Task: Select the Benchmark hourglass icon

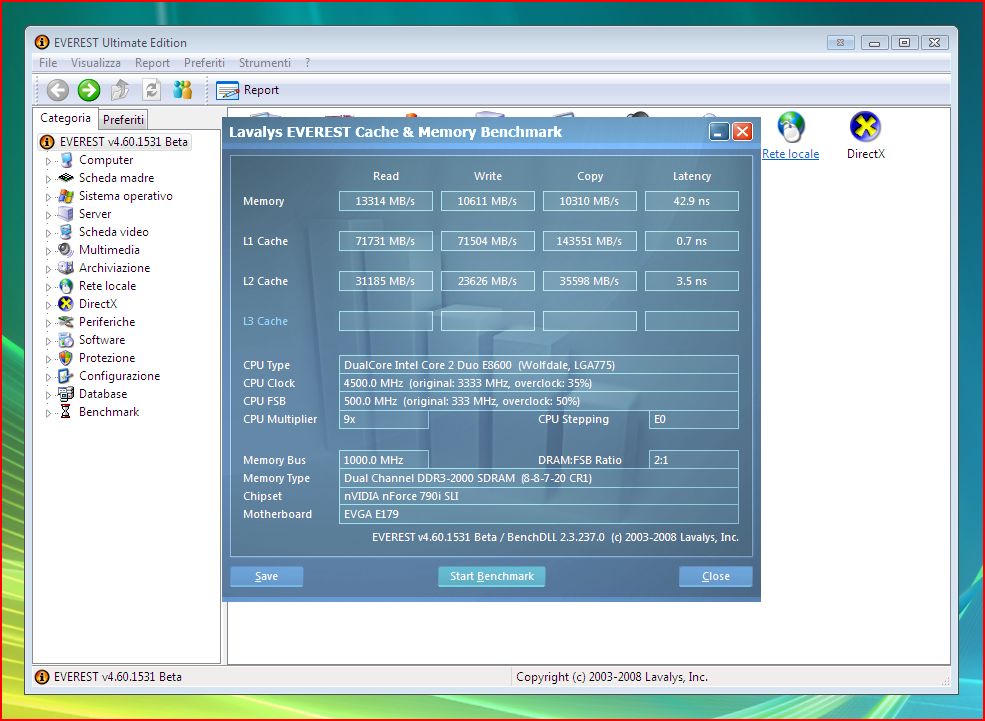Action: (x=65, y=412)
